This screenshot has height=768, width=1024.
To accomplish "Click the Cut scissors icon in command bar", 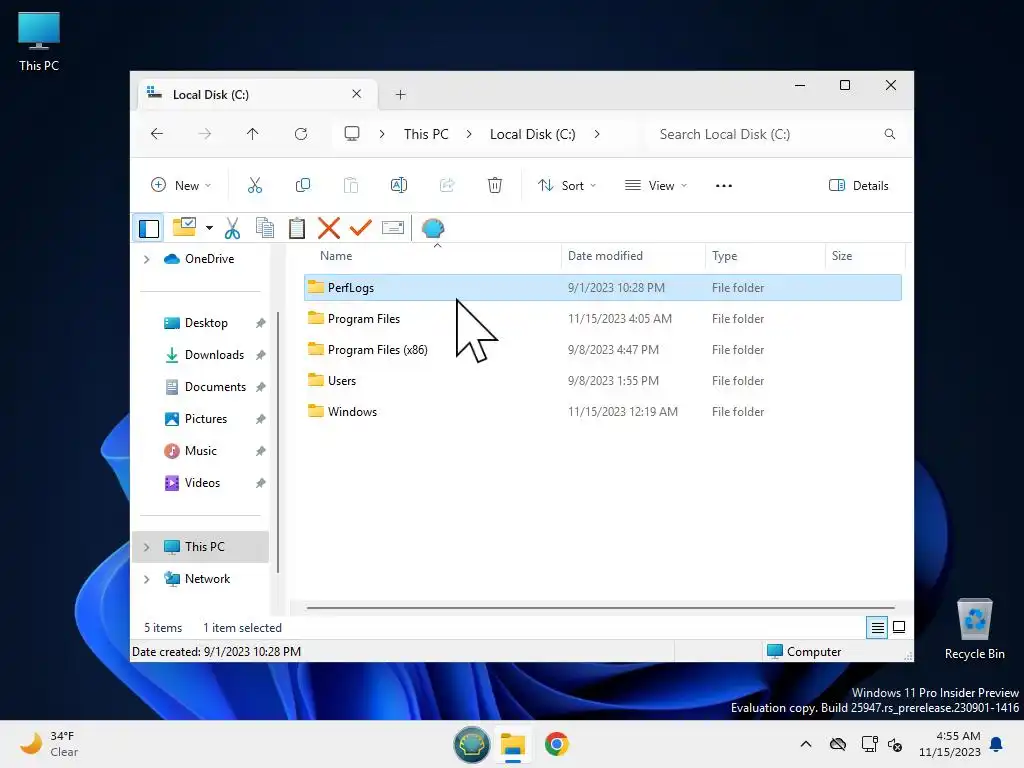I will pyautogui.click(x=255, y=185).
